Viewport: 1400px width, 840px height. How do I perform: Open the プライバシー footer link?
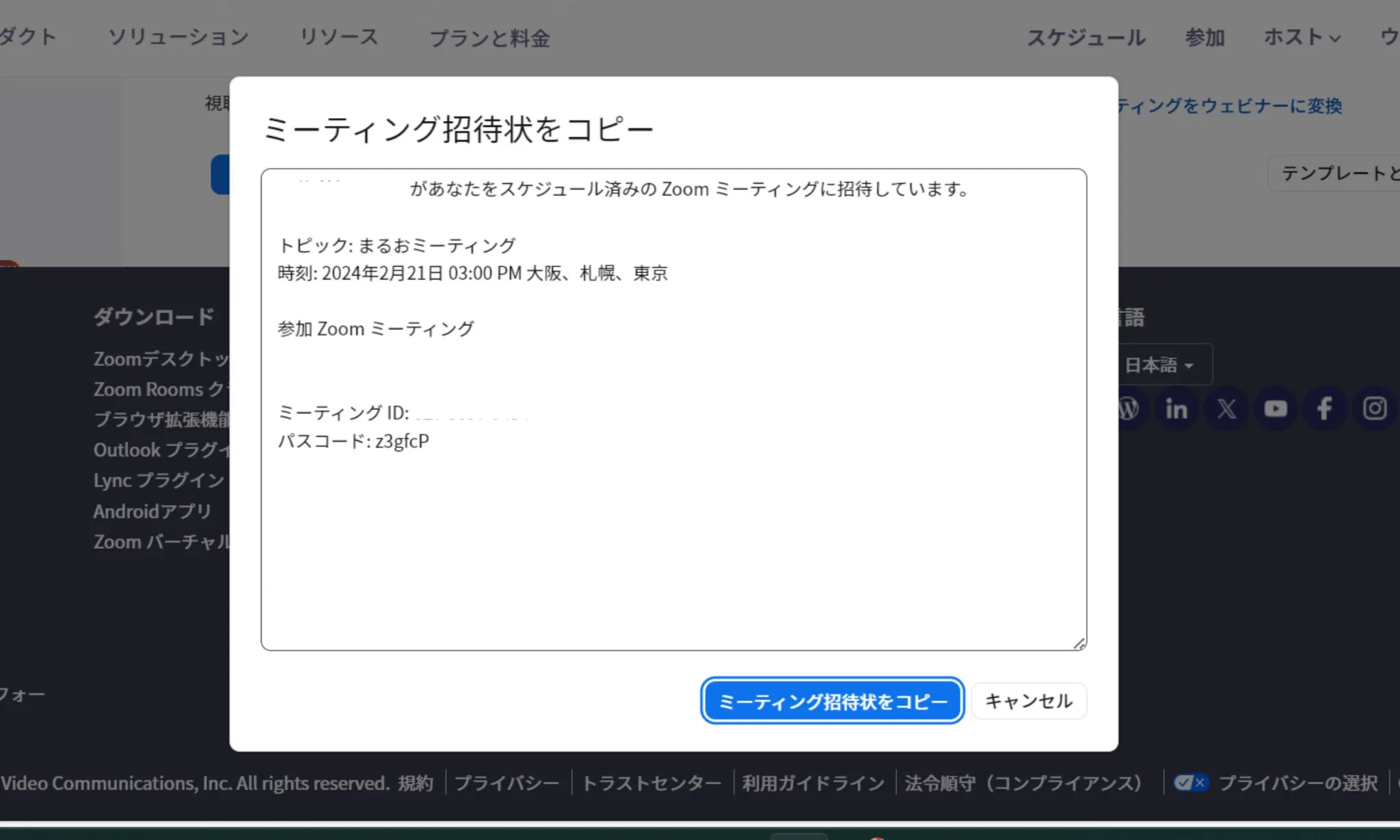tap(507, 783)
